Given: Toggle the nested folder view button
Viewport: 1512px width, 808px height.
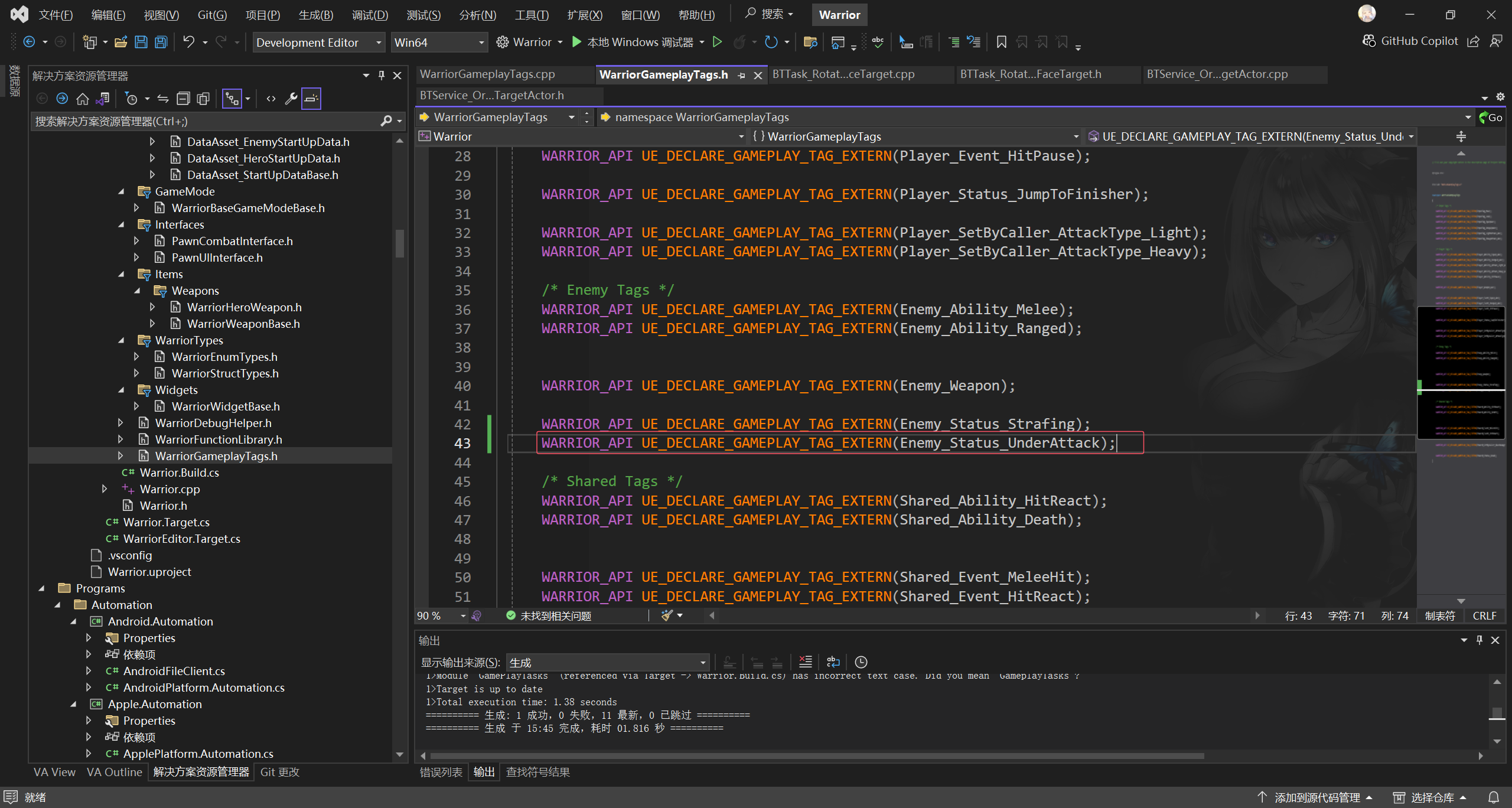Looking at the screenshot, I should tap(232, 99).
